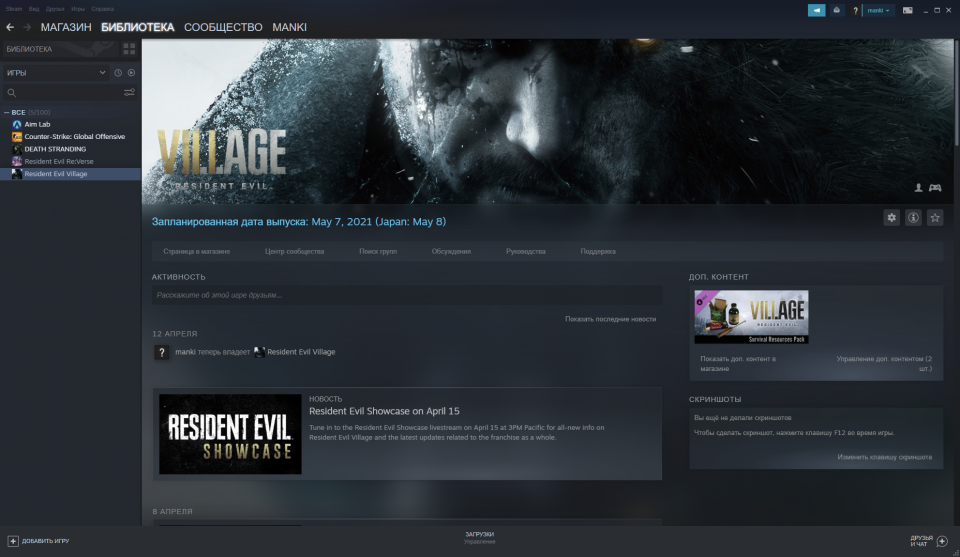
Task: Open Центр сообщества link
Action: coord(294,252)
